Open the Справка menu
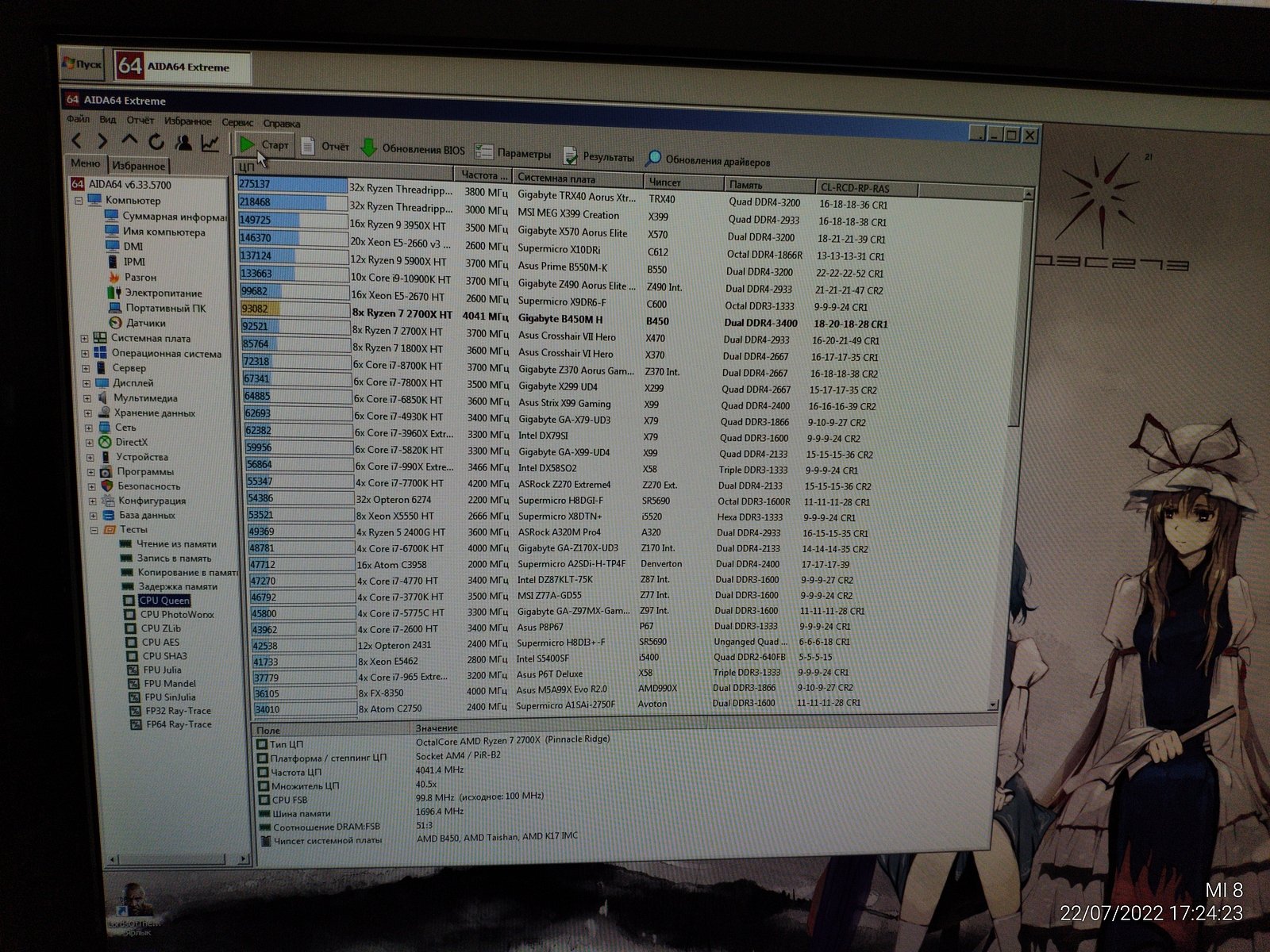This screenshot has width=1270, height=952. pyautogui.click(x=281, y=124)
